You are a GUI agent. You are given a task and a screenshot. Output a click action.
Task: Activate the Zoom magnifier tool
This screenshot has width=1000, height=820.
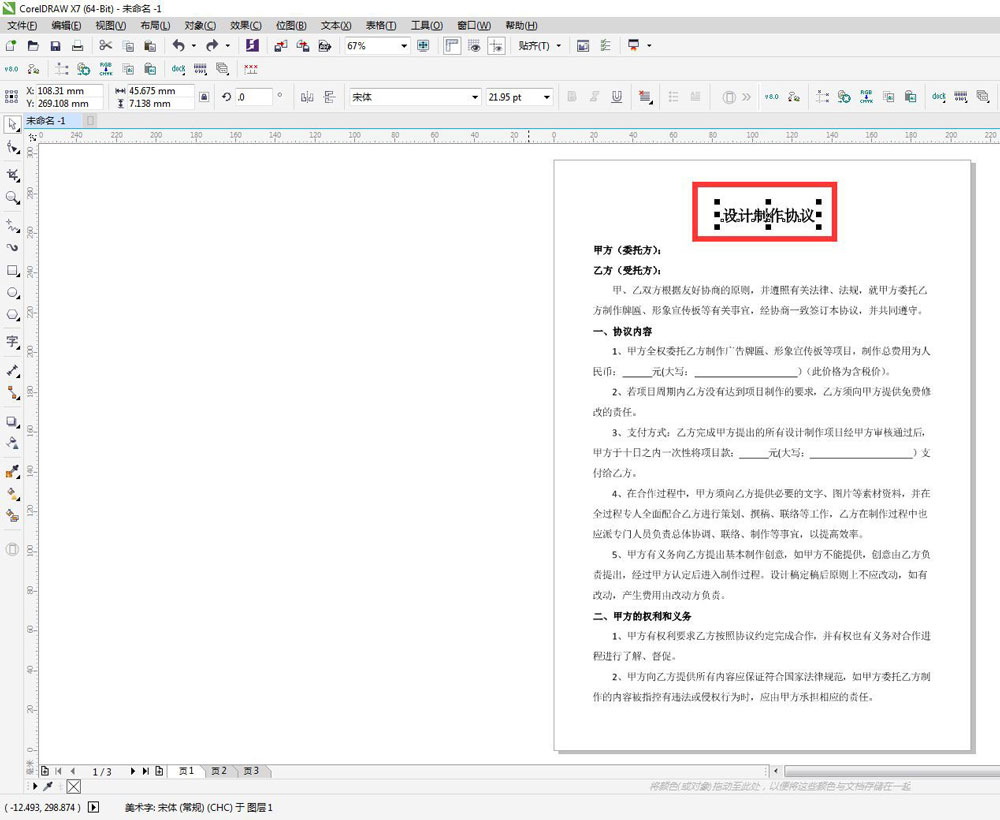(12, 198)
